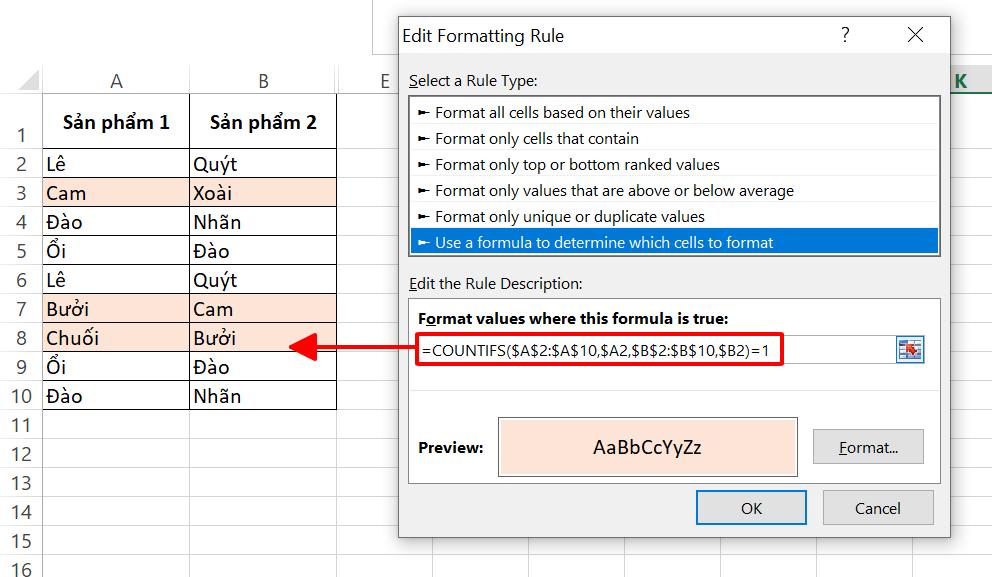
Task: Click column header A to select the column
Action: point(115,80)
